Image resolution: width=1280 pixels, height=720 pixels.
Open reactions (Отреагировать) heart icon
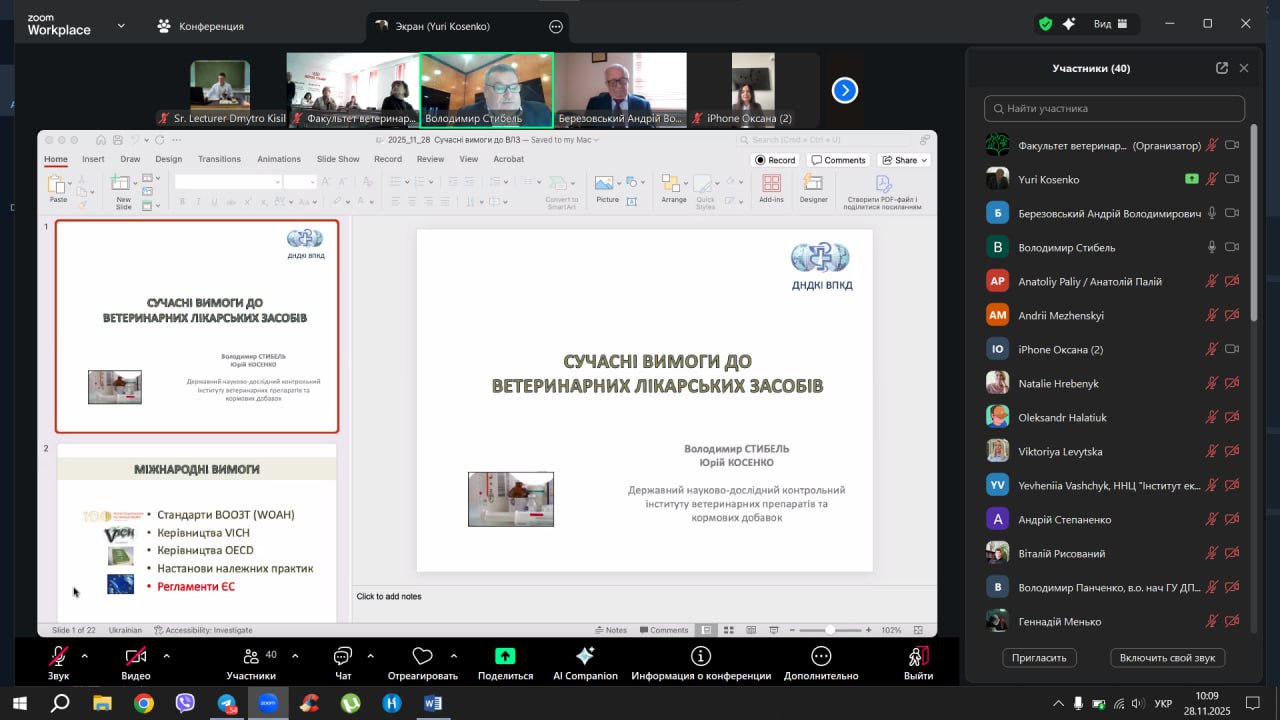tap(422, 656)
